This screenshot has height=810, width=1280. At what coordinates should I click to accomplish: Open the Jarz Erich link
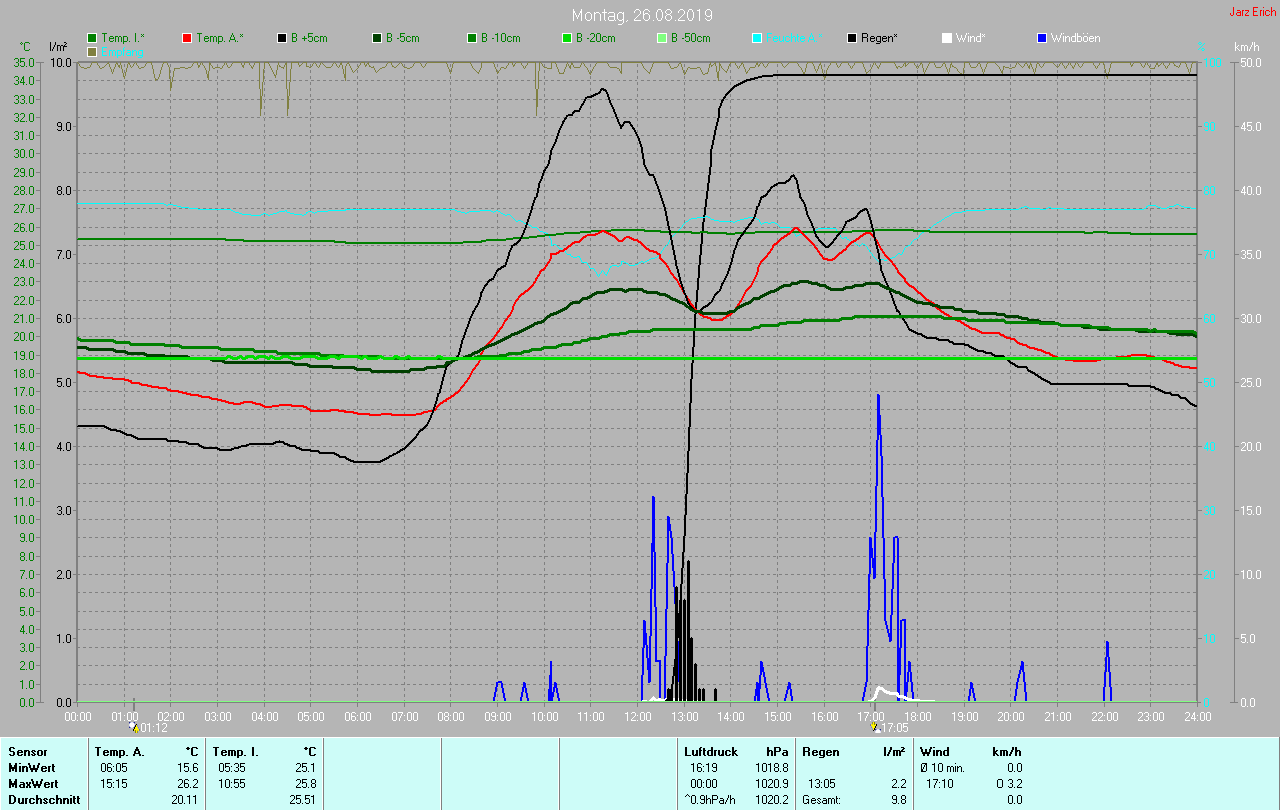1252,12
